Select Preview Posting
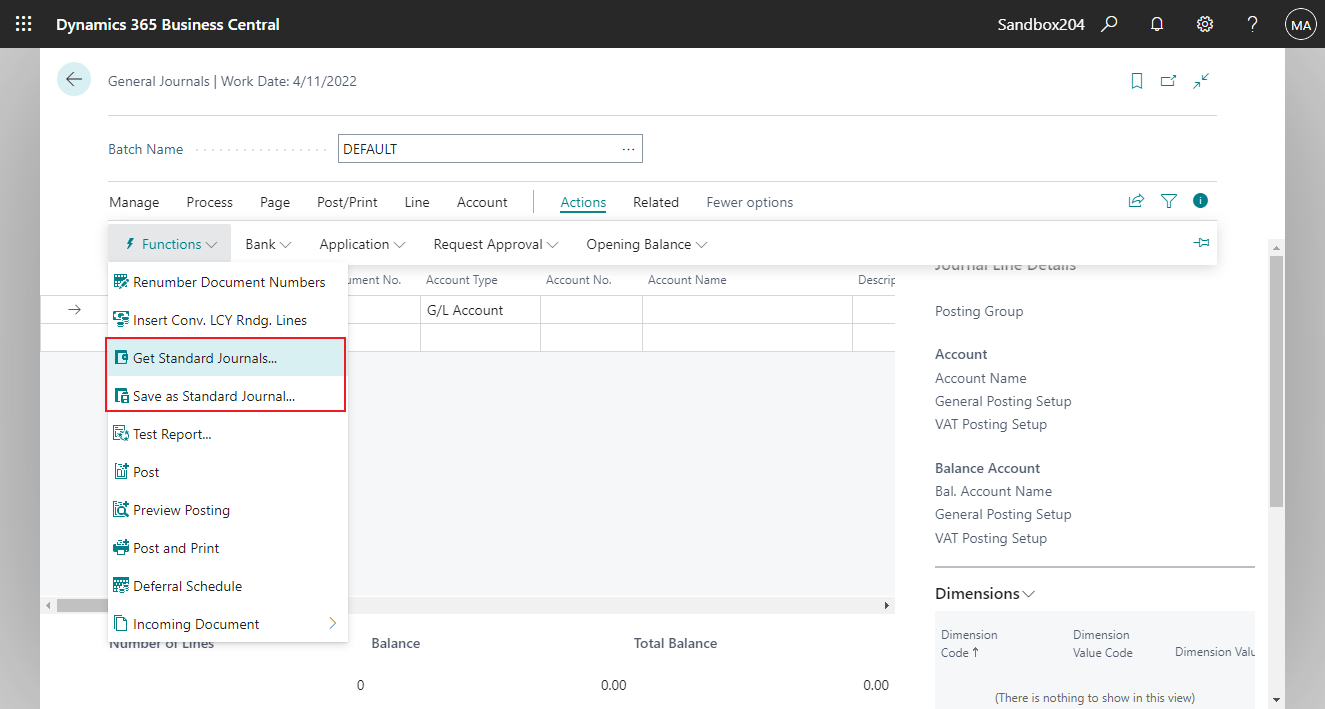This screenshot has height=709, width=1325. [x=180, y=509]
